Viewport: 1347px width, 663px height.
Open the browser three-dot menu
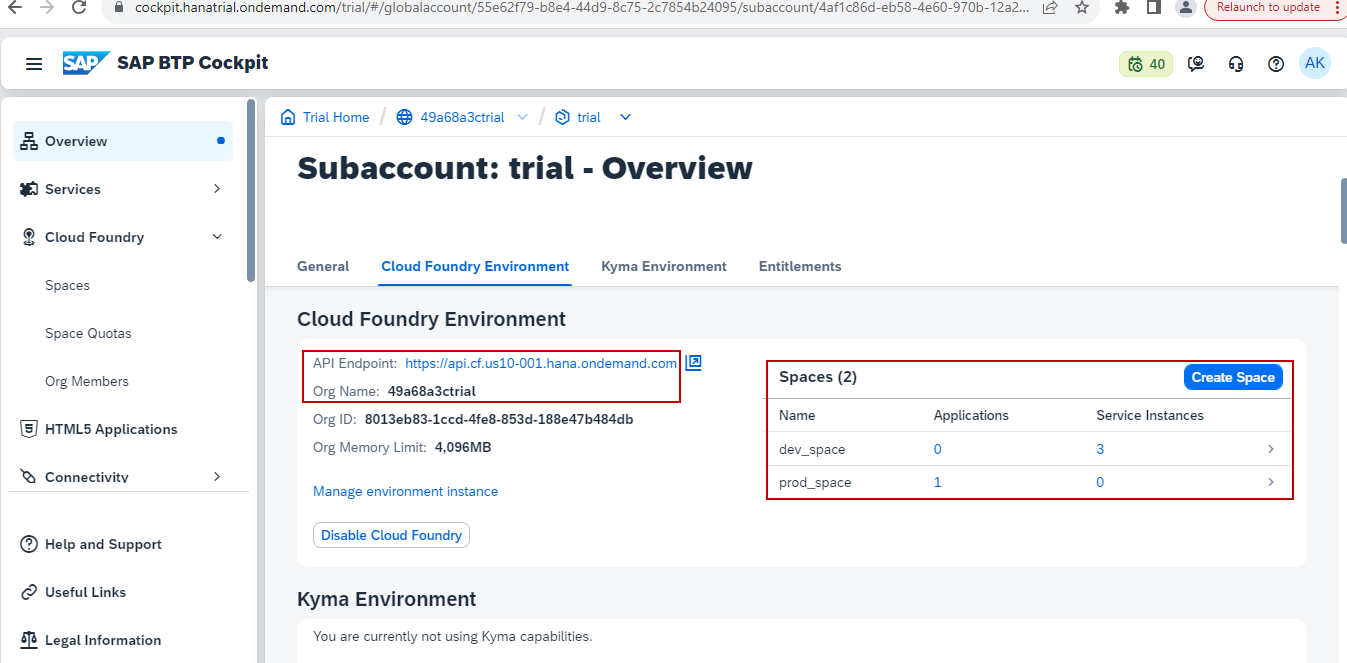(x=1337, y=7)
